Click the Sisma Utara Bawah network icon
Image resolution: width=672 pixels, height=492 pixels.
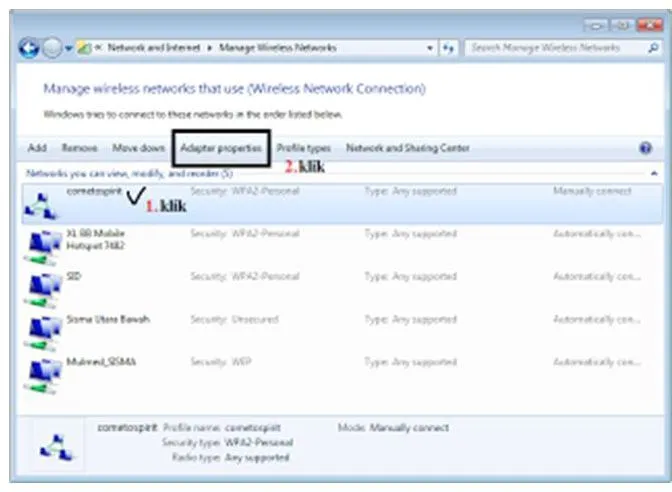click(43, 334)
